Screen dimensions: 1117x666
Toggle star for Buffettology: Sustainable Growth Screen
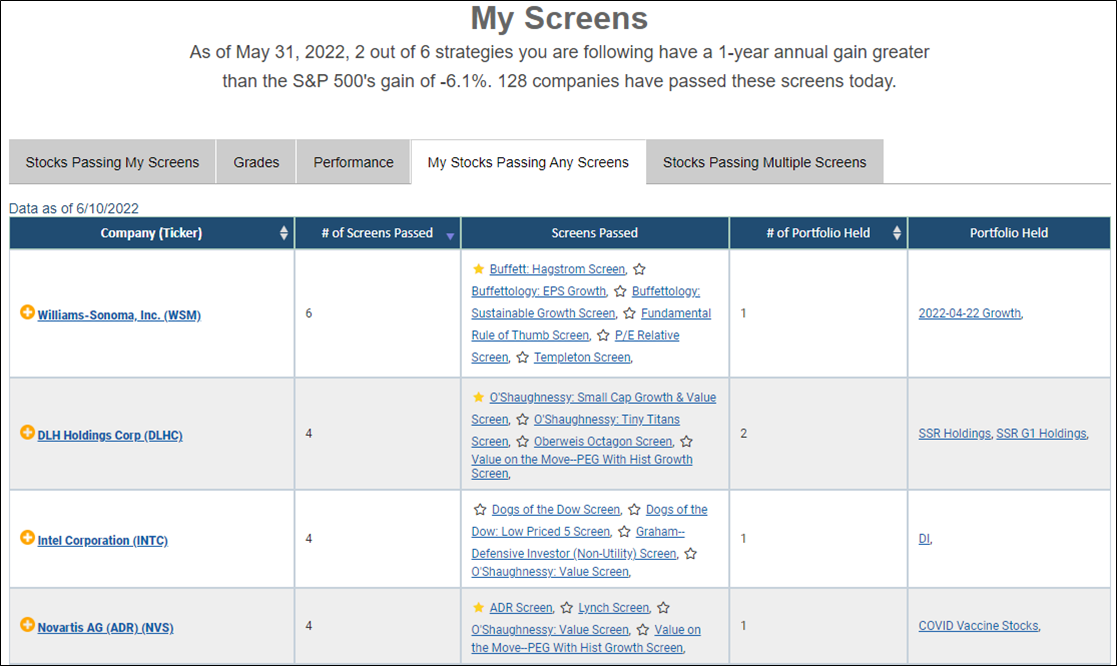click(620, 291)
